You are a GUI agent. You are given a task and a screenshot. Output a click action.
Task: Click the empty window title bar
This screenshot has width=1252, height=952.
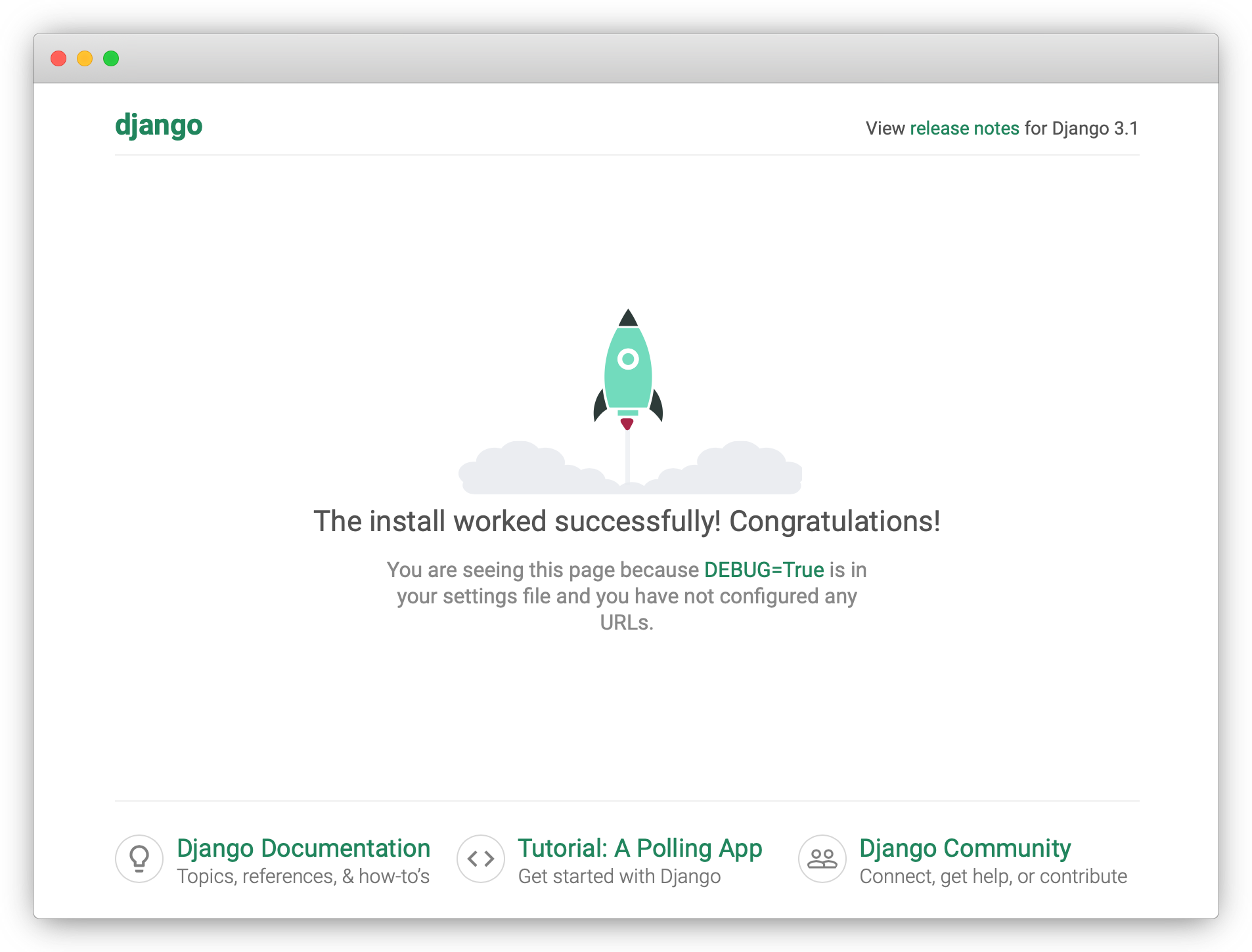[625, 58]
